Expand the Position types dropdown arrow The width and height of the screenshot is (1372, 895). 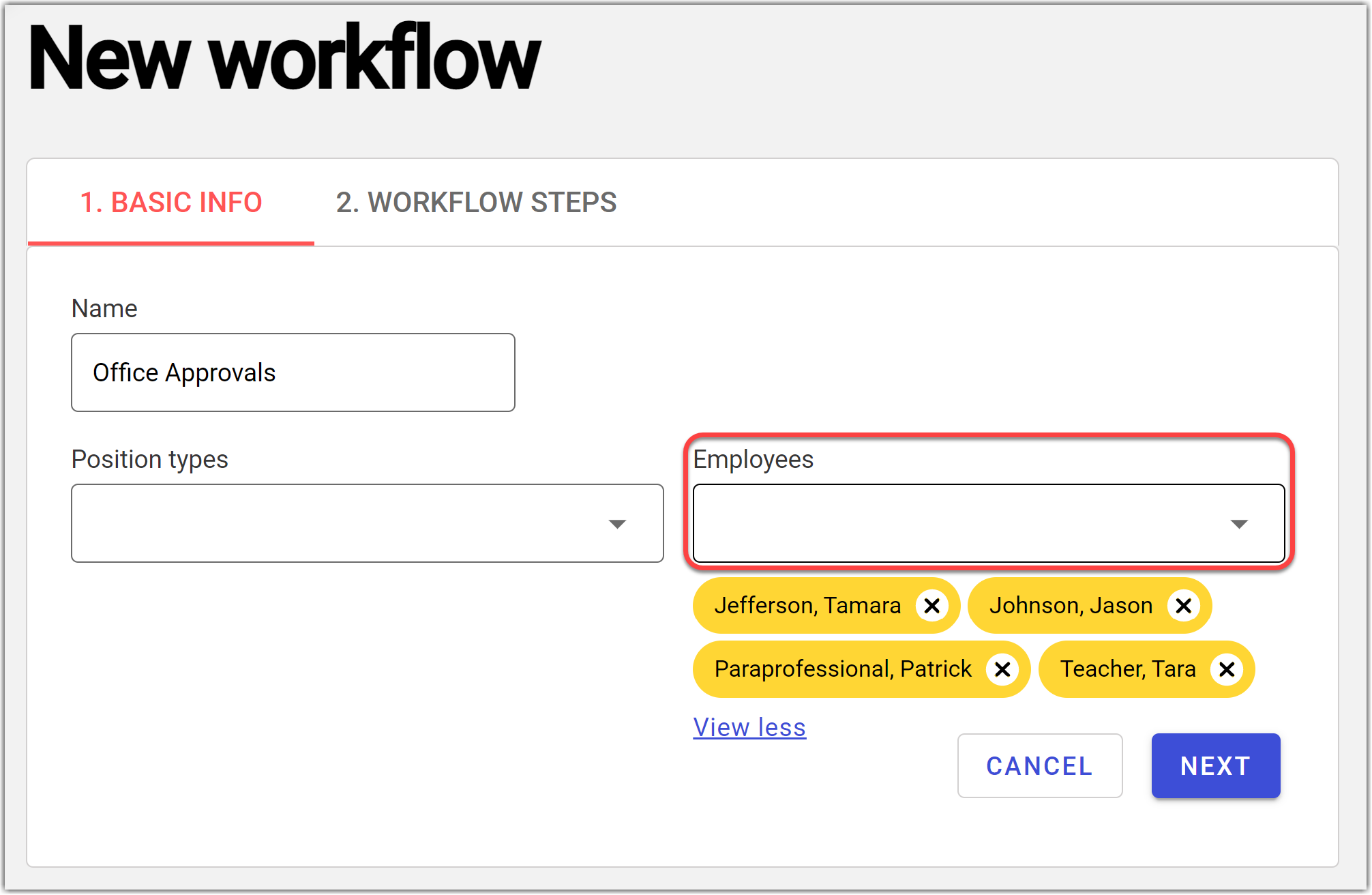(x=617, y=524)
